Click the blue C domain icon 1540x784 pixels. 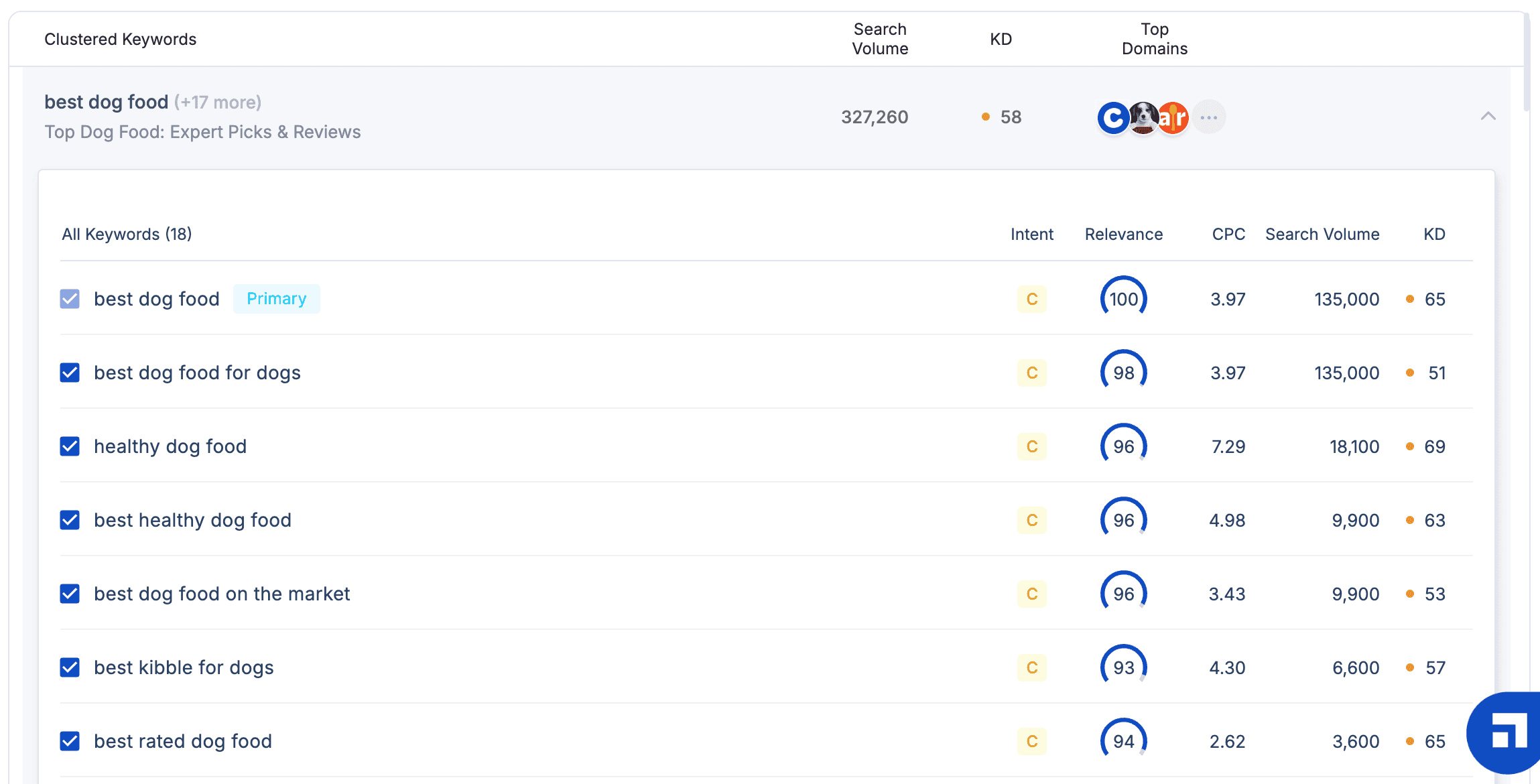1113,118
